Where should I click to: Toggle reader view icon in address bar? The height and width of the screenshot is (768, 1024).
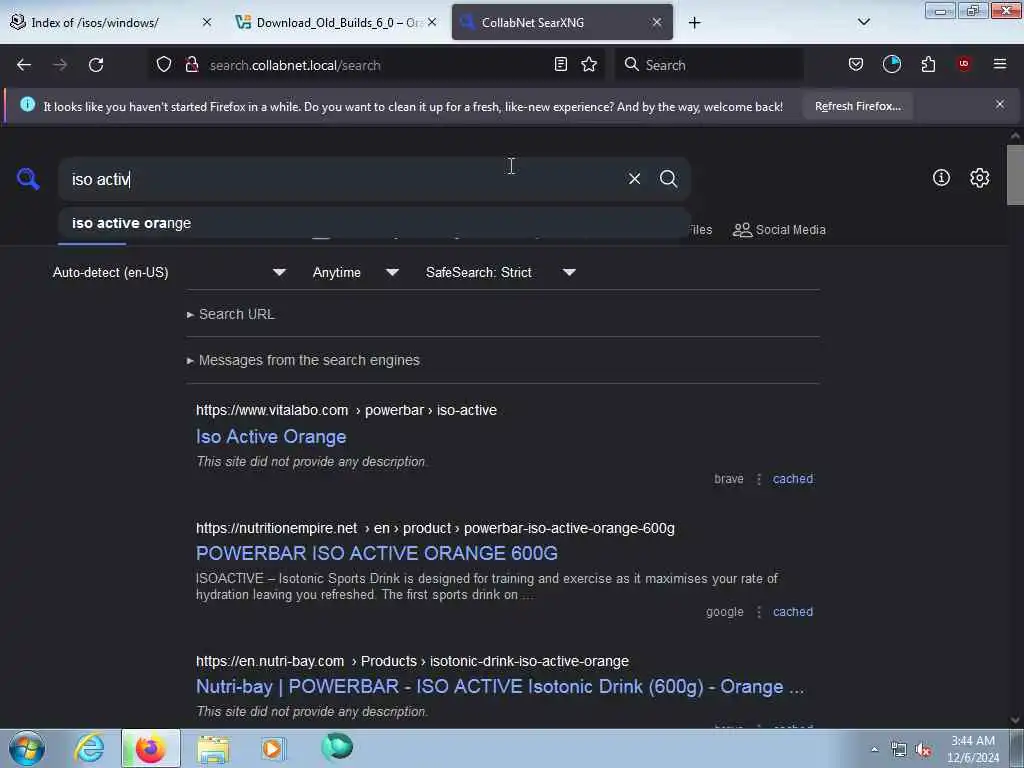click(560, 64)
